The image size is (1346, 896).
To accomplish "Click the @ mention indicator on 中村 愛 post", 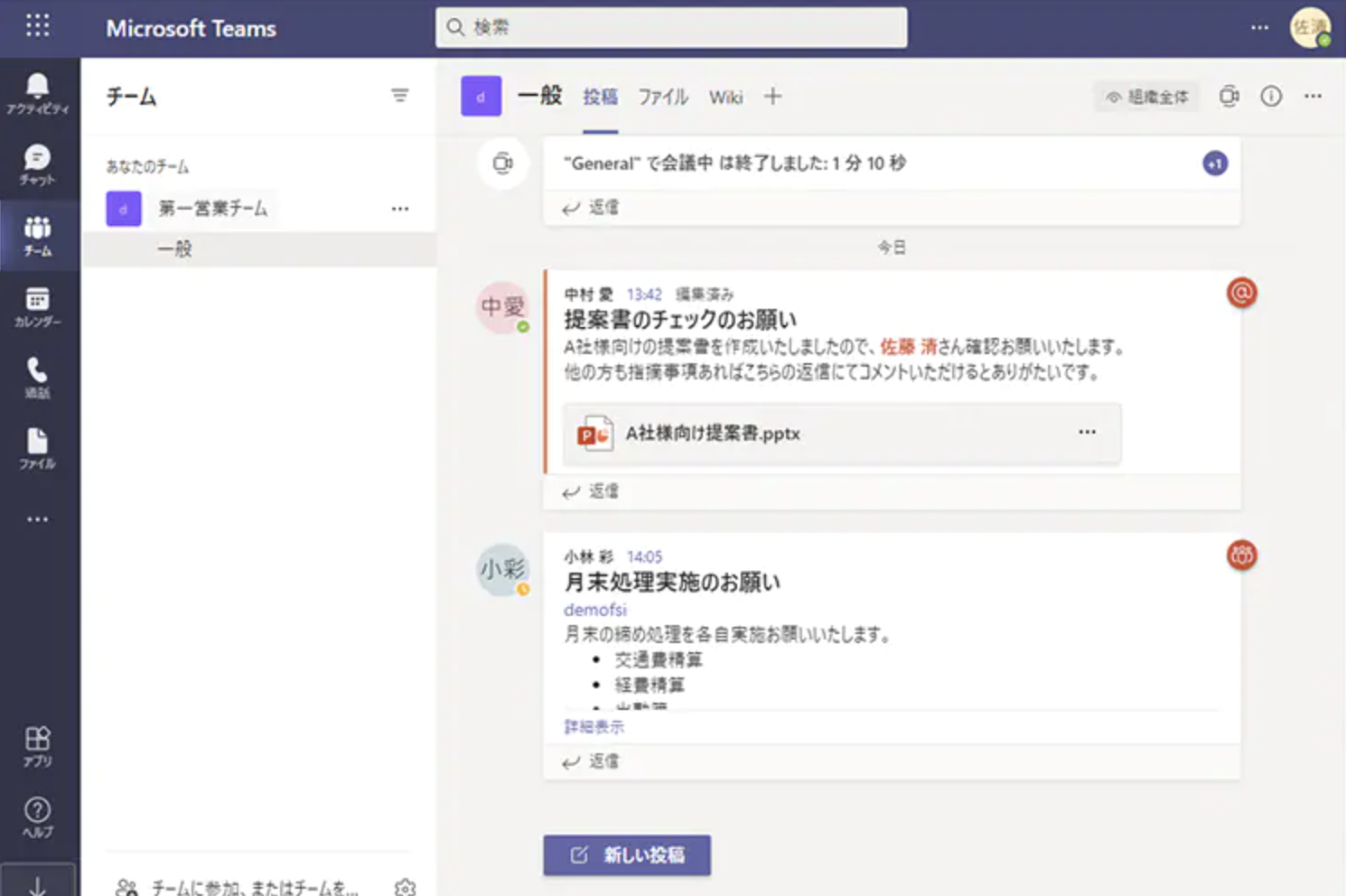I will pyautogui.click(x=1242, y=293).
